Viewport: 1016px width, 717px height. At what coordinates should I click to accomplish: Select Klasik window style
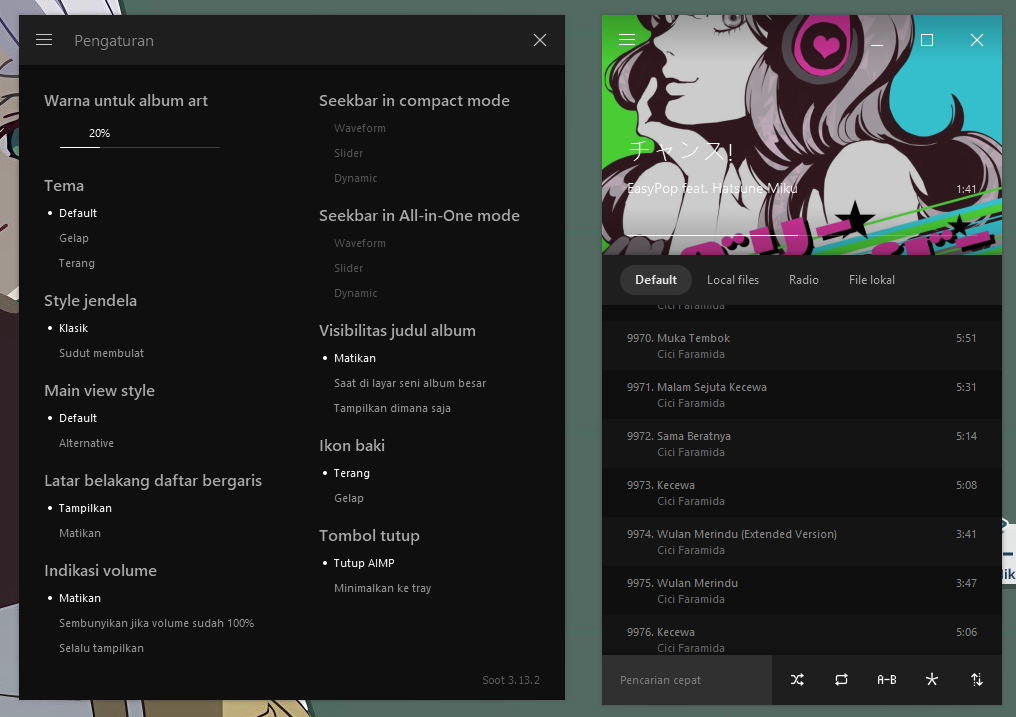[x=73, y=328]
